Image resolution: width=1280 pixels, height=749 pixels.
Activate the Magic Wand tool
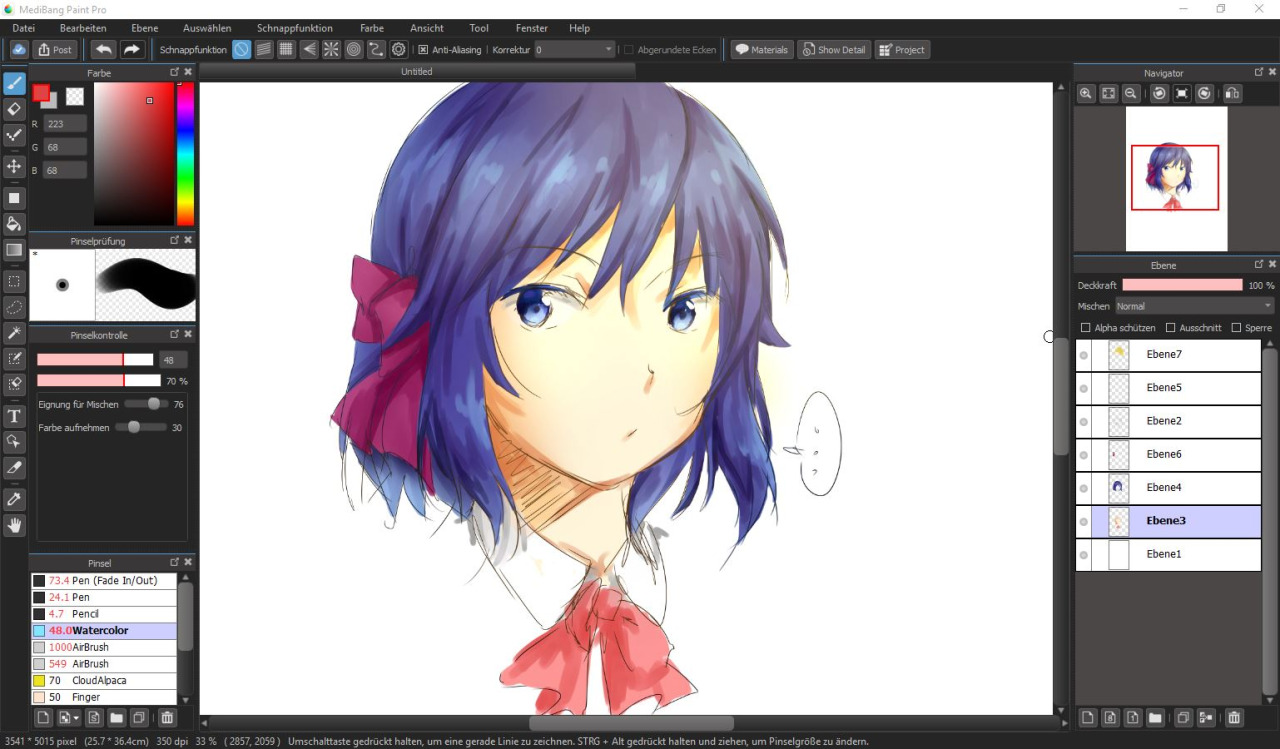14,333
